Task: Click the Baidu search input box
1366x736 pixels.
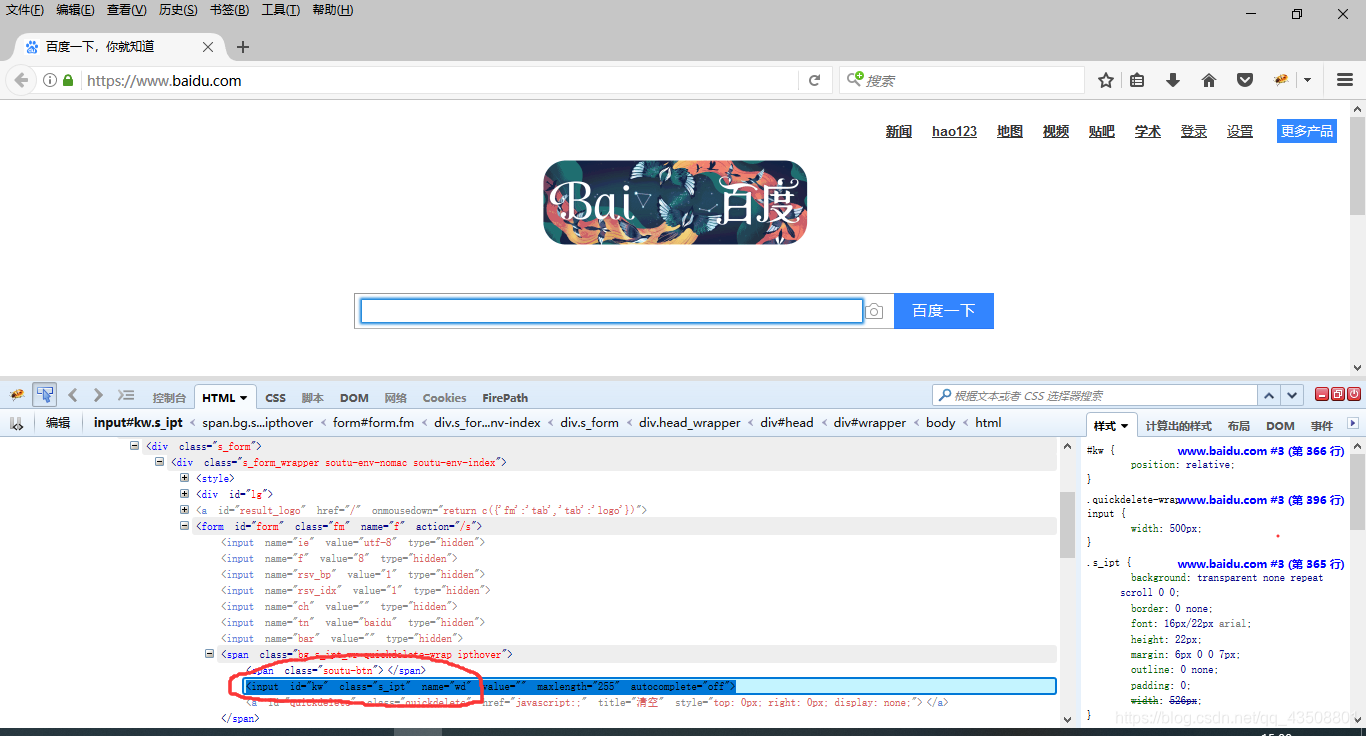Action: [612, 311]
